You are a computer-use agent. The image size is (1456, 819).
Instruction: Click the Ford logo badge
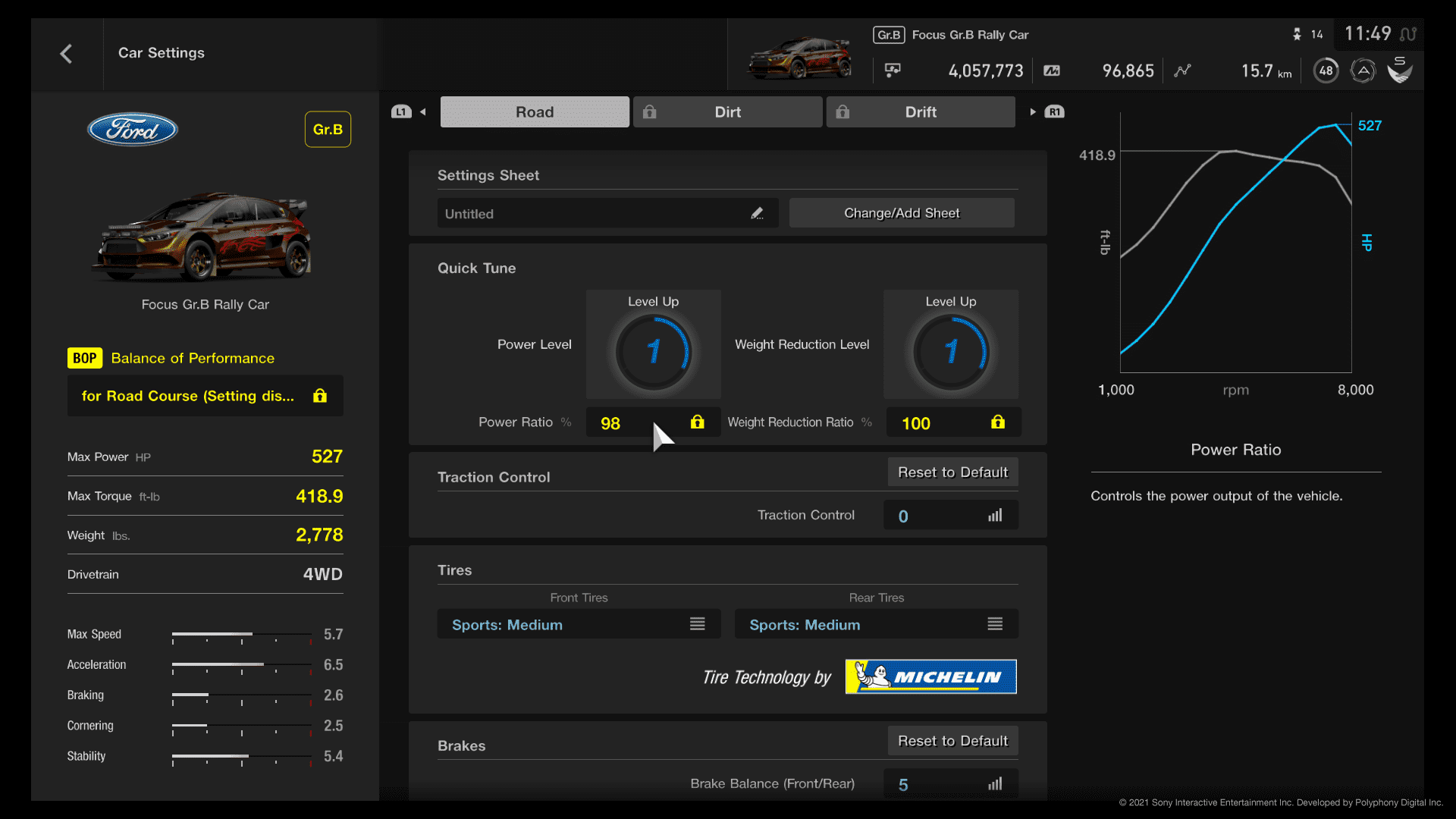132,129
